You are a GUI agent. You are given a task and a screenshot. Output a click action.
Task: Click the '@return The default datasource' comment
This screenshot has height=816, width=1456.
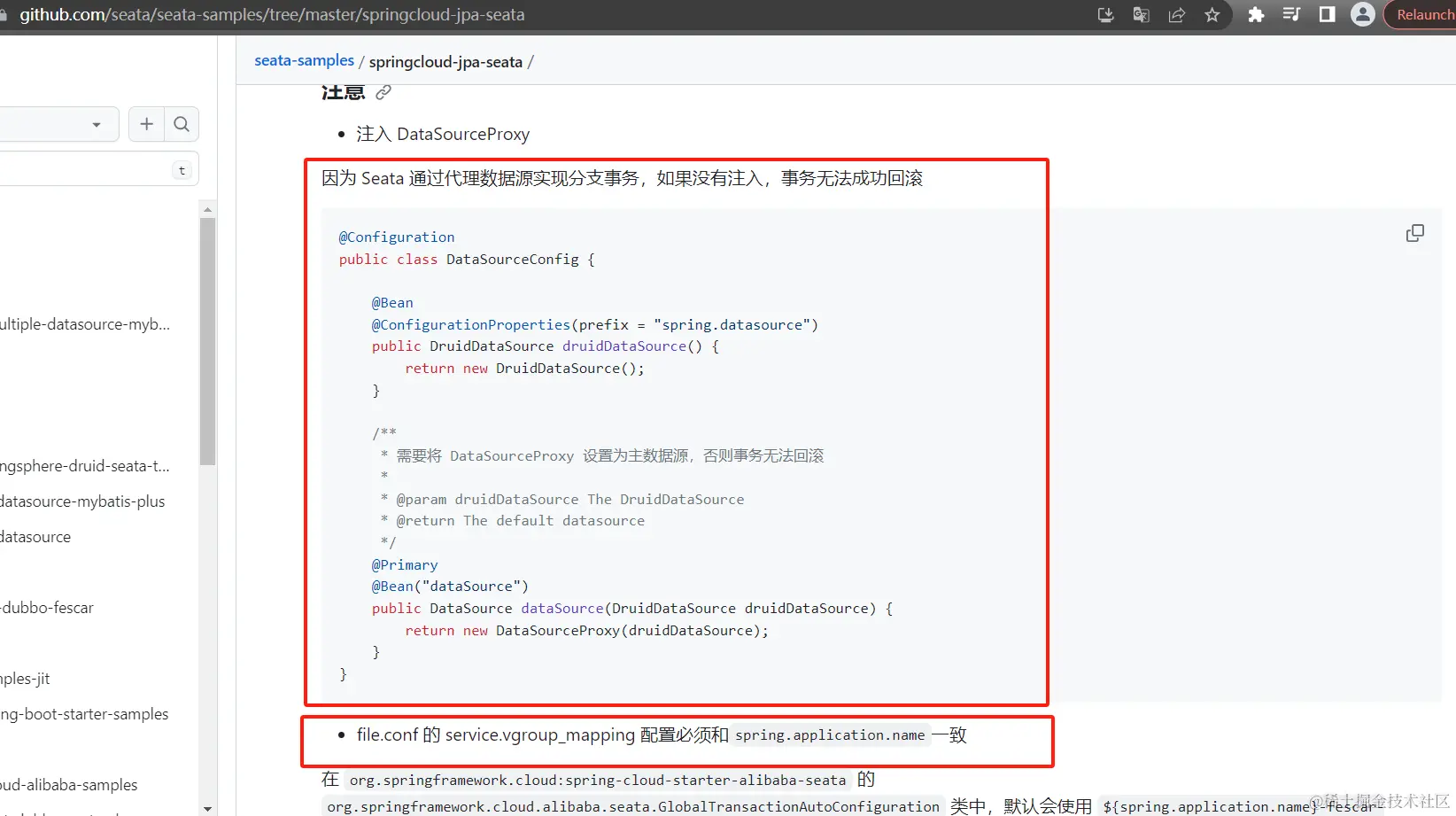pyautogui.click(x=513, y=521)
